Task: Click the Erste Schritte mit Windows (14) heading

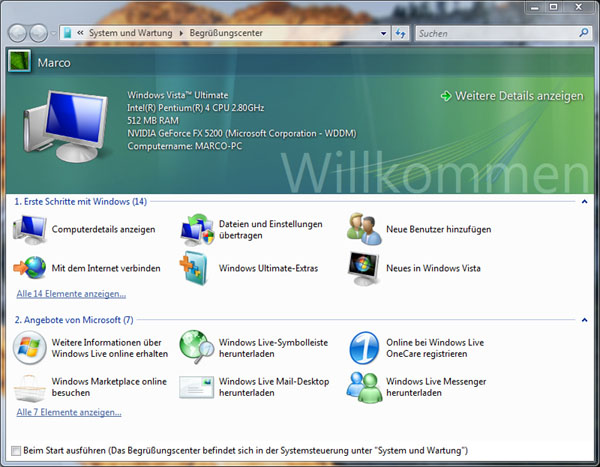Action: coord(81,201)
